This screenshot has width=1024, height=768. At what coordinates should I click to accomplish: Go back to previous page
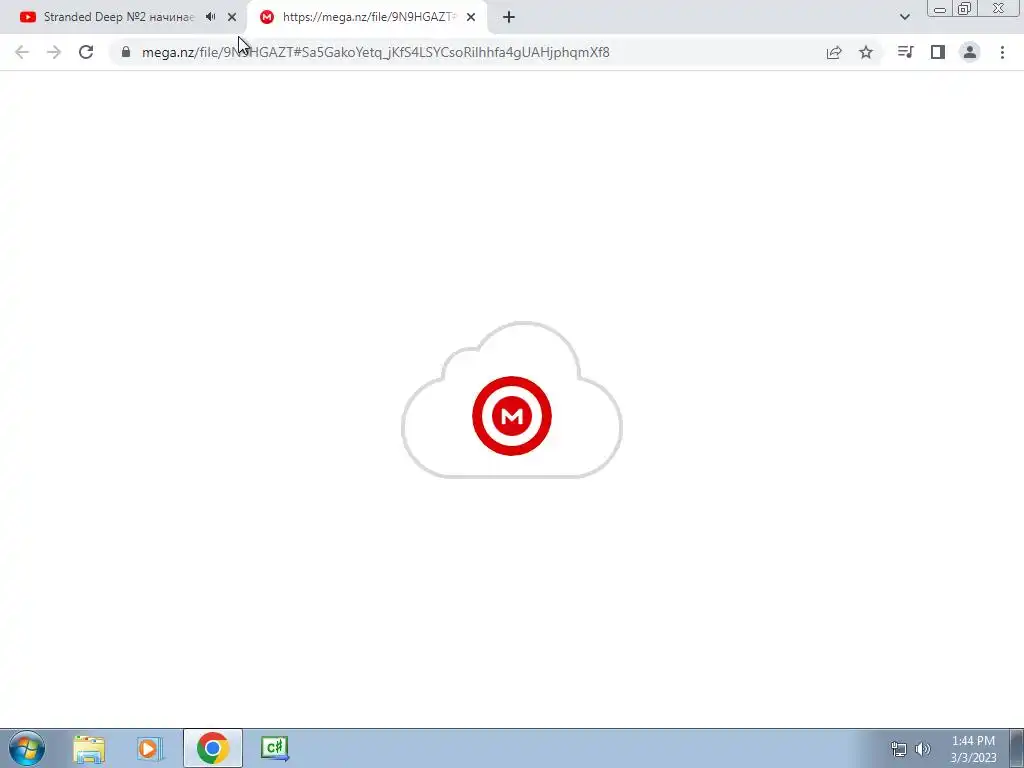(x=22, y=52)
